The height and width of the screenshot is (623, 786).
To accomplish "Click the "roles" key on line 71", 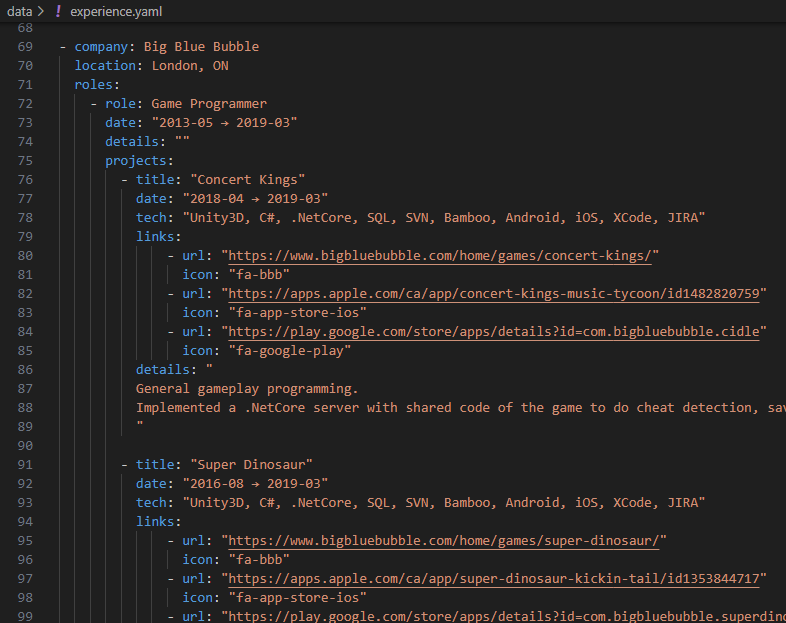I will point(93,85).
